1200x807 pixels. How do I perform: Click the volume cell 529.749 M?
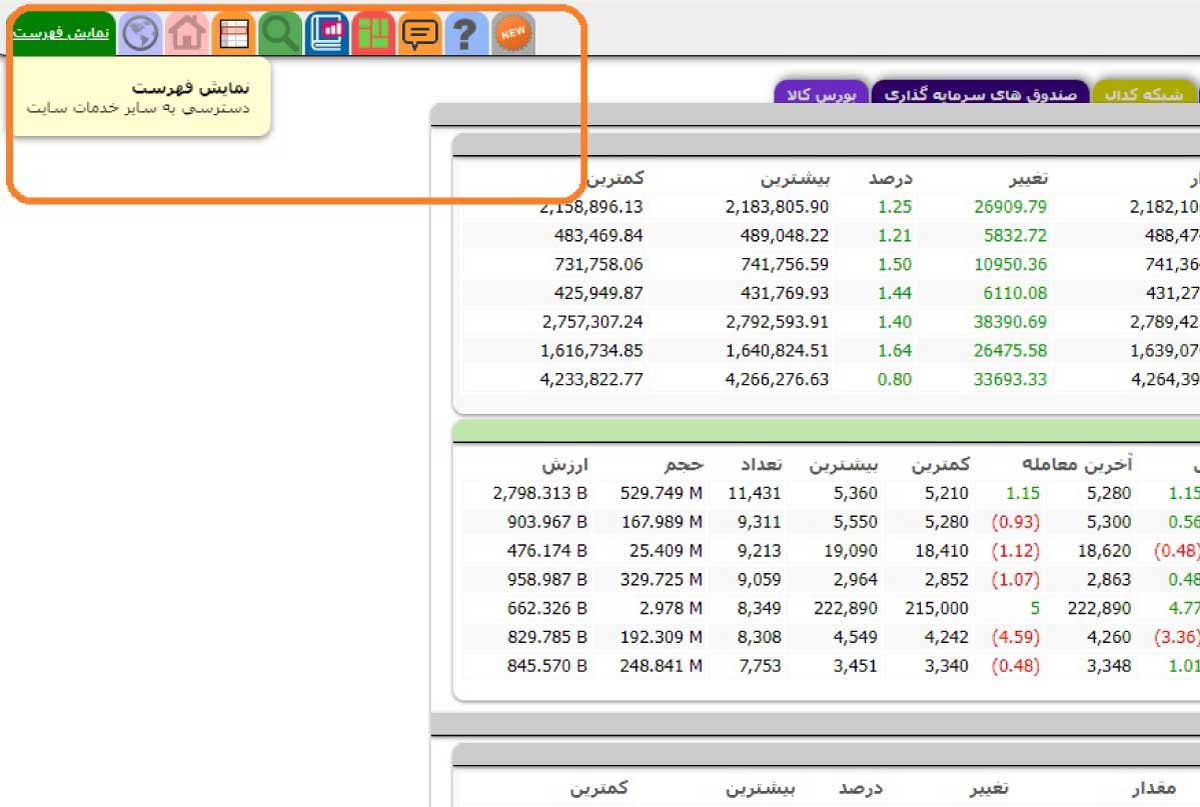pyautogui.click(x=661, y=493)
